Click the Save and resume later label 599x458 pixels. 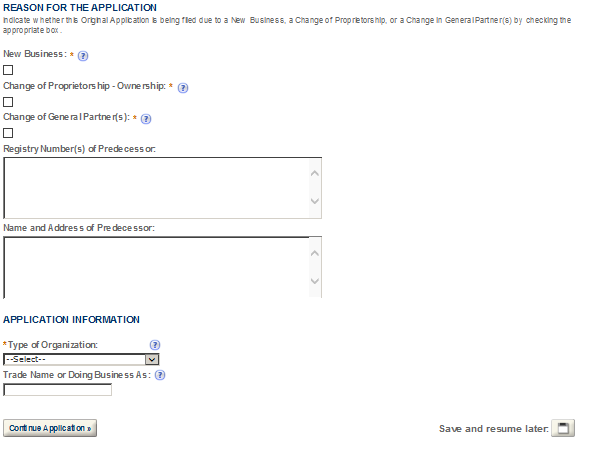(494, 429)
